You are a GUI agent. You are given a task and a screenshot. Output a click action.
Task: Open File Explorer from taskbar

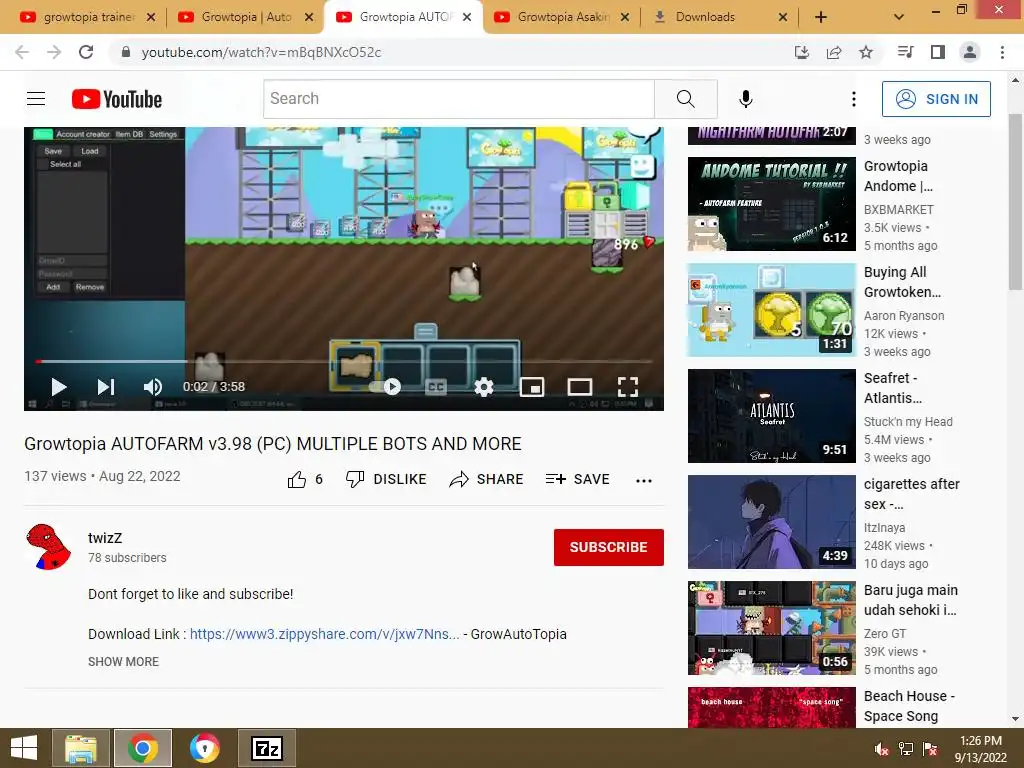pyautogui.click(x=81, y=748)
